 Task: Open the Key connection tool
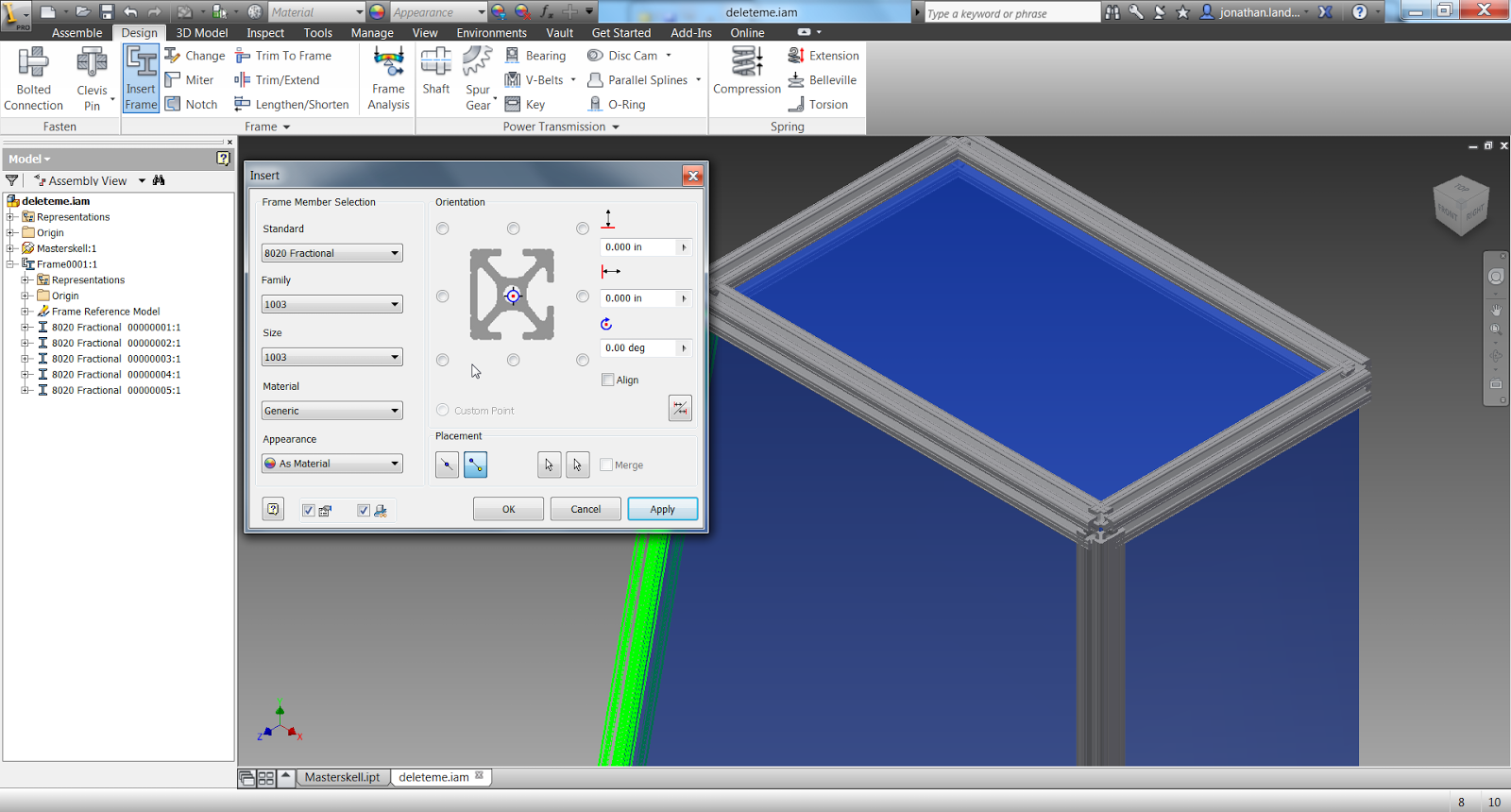525,105
